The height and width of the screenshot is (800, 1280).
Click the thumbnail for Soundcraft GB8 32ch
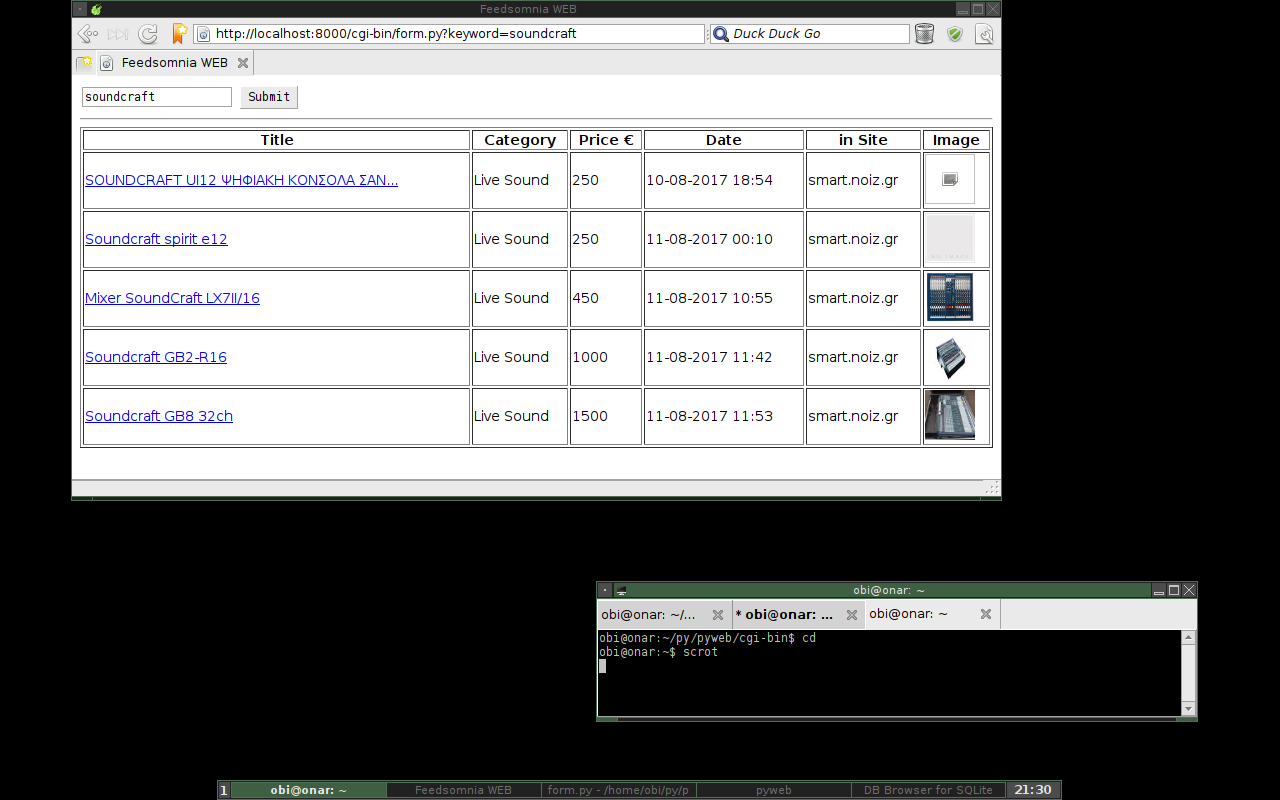(950, 415)
